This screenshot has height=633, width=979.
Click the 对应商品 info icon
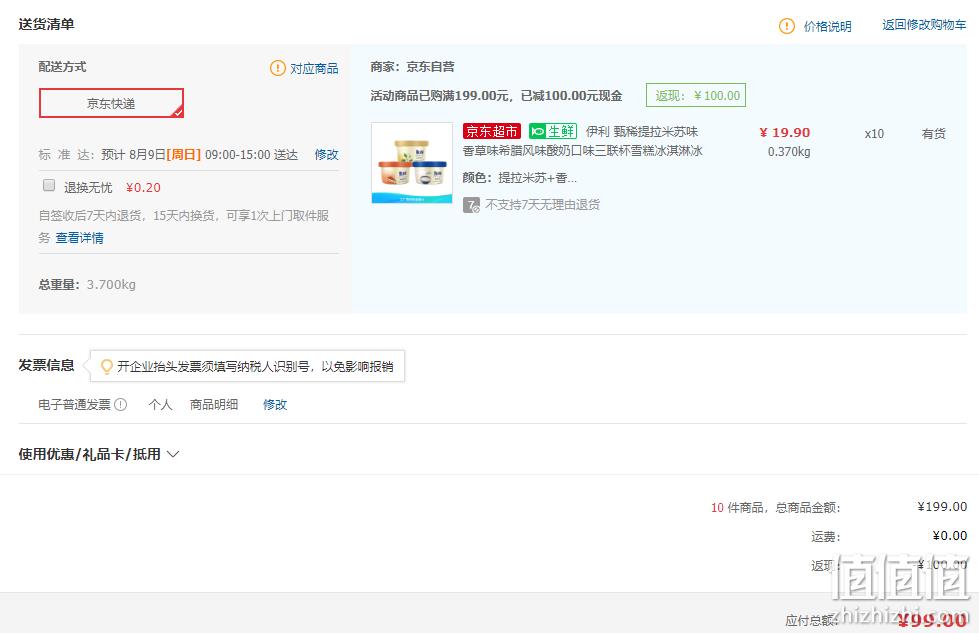point(277,67)
